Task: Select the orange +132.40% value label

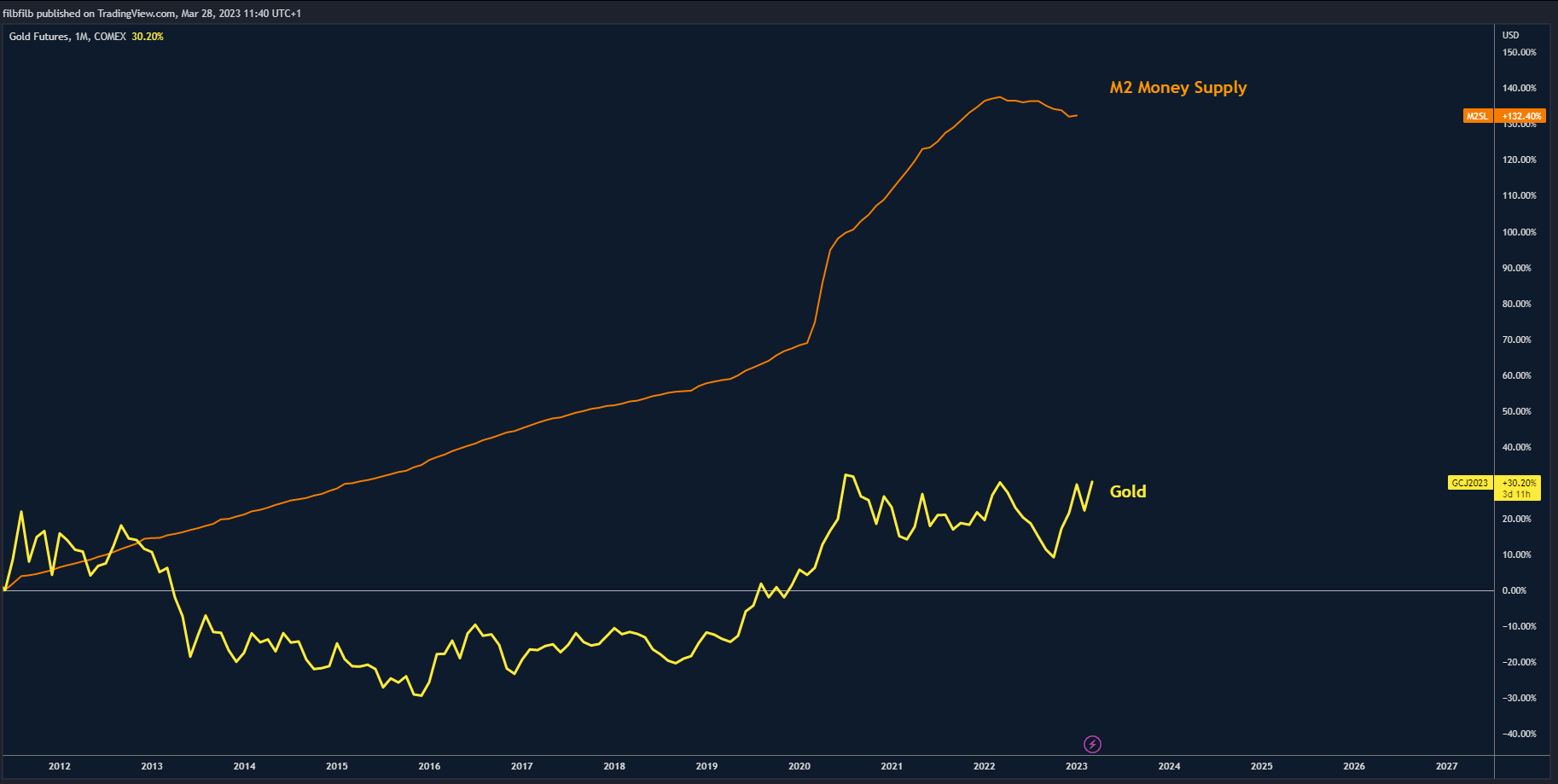Action: [1521, 116]
